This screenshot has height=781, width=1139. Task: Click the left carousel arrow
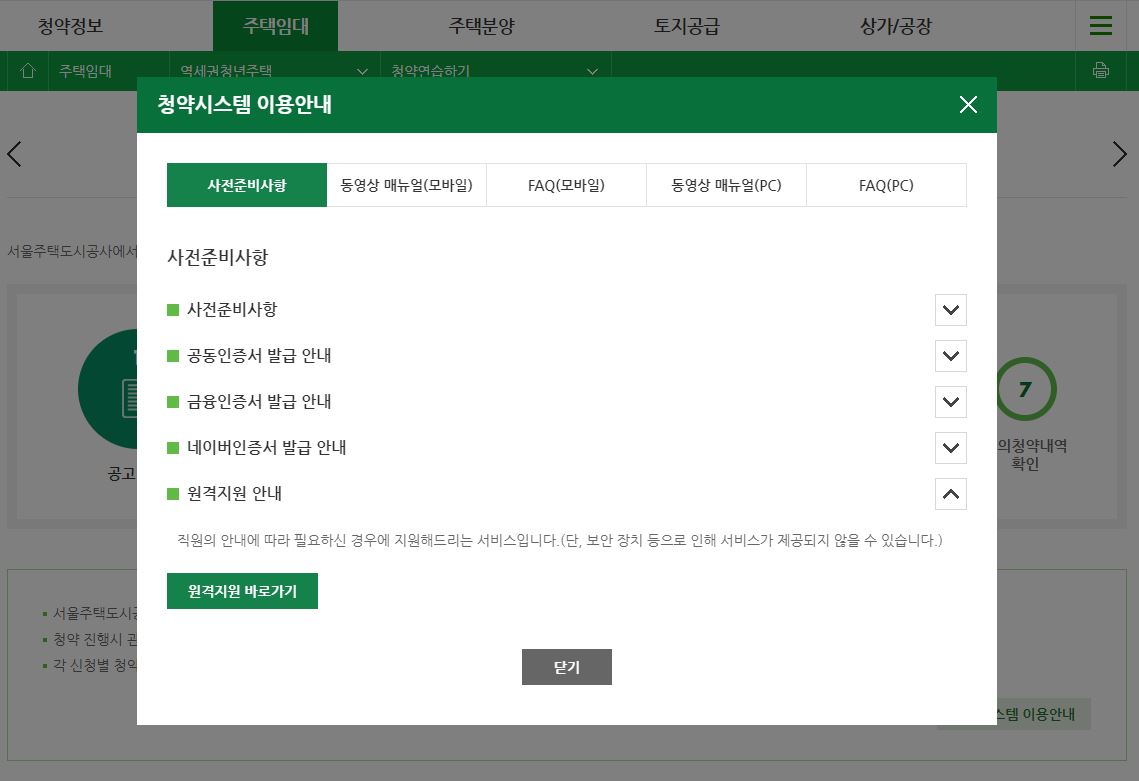(14, 154)
